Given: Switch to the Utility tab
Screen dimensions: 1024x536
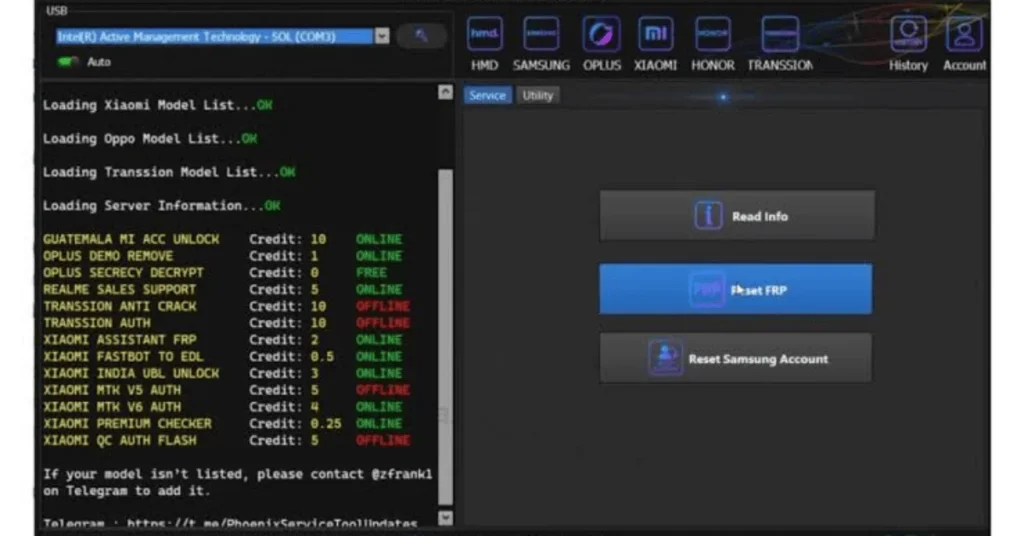Looking at the screenshot, I should click(x=537, y=95).
